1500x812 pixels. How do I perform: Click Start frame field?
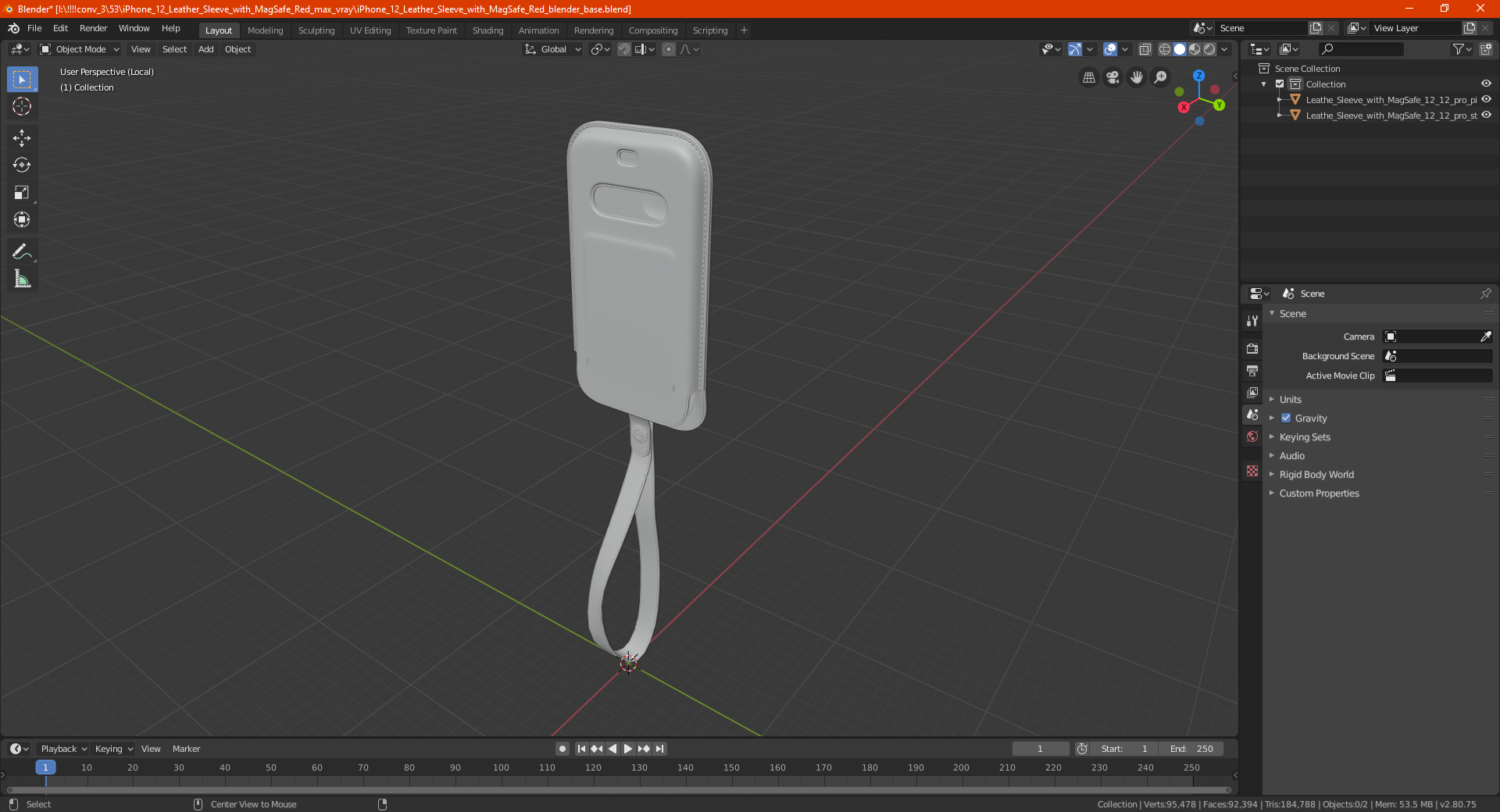coord(1125,749)
